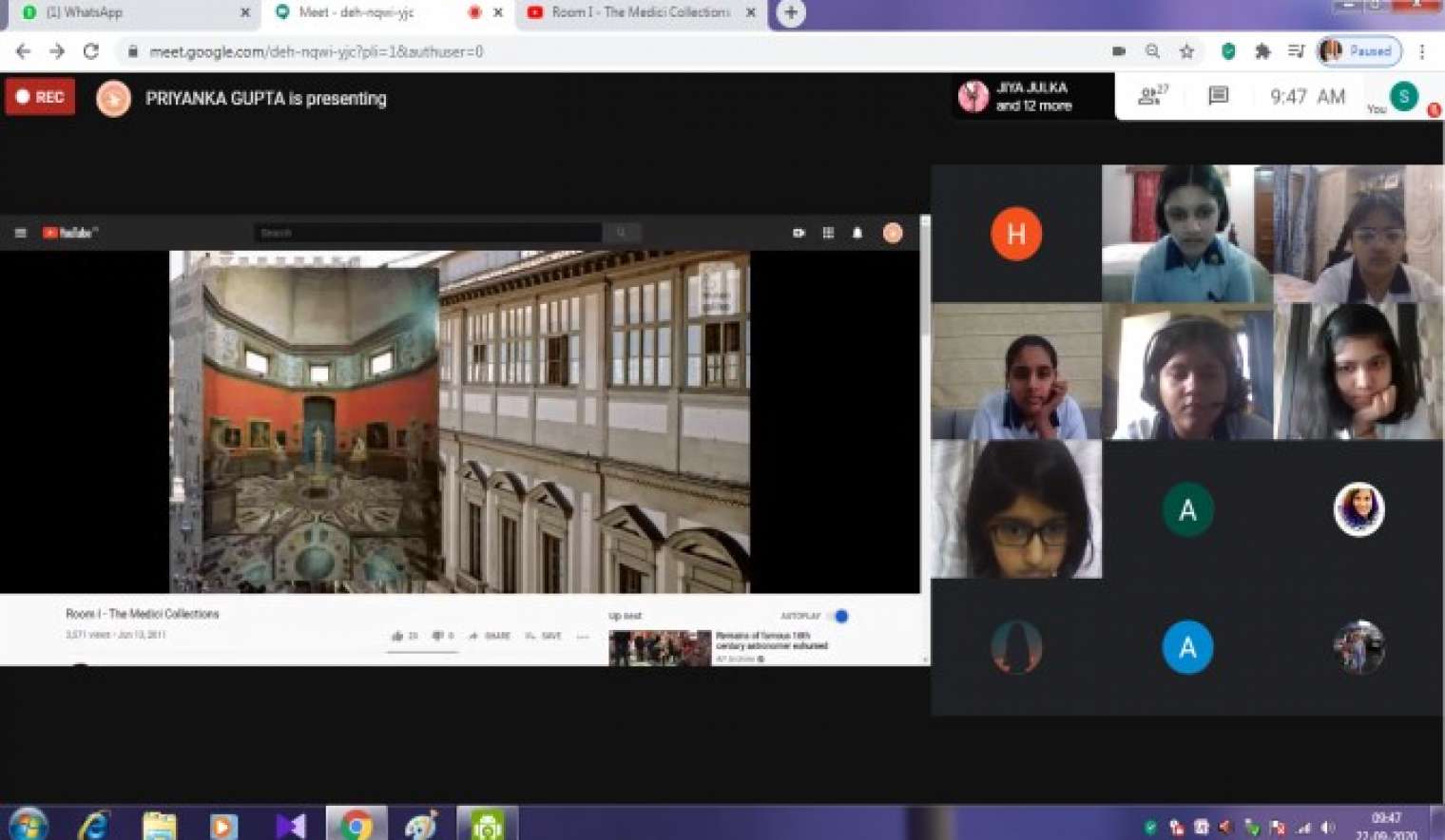Open YouTube hamburger guide menu

[x=20, y=233]
